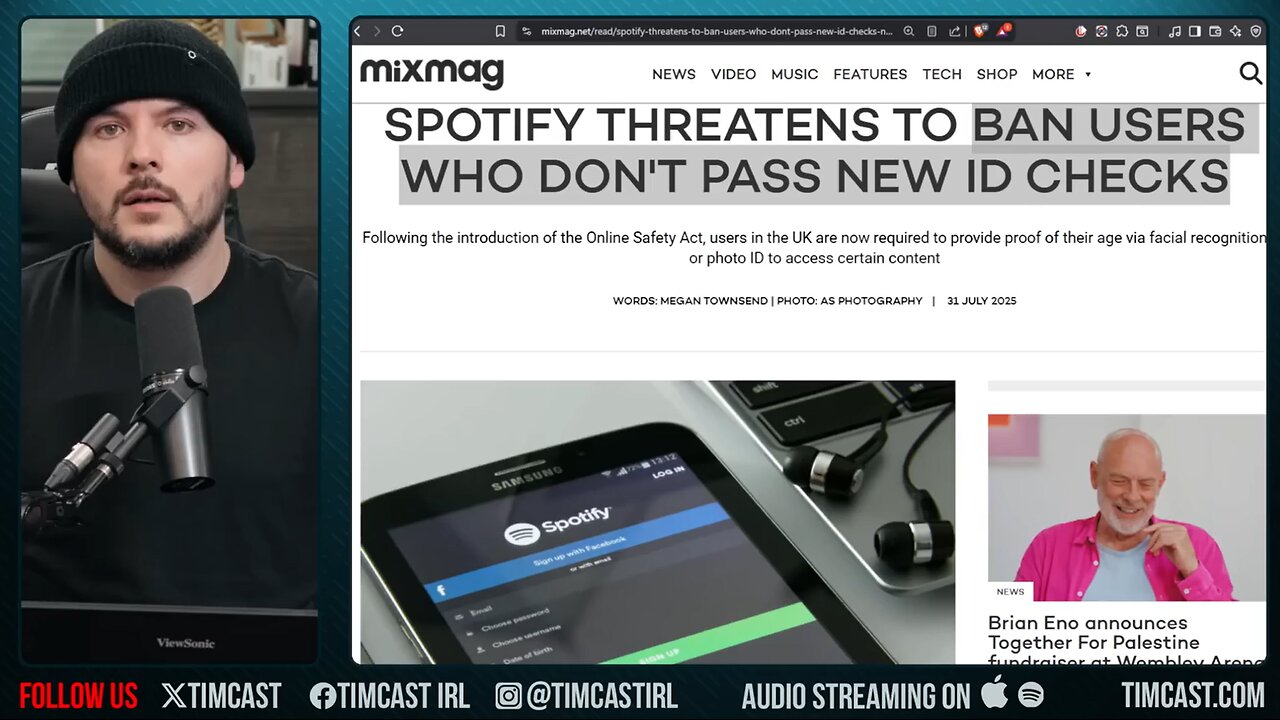Click TIMCAST.COM in bottom banner

coord(1192,696)
